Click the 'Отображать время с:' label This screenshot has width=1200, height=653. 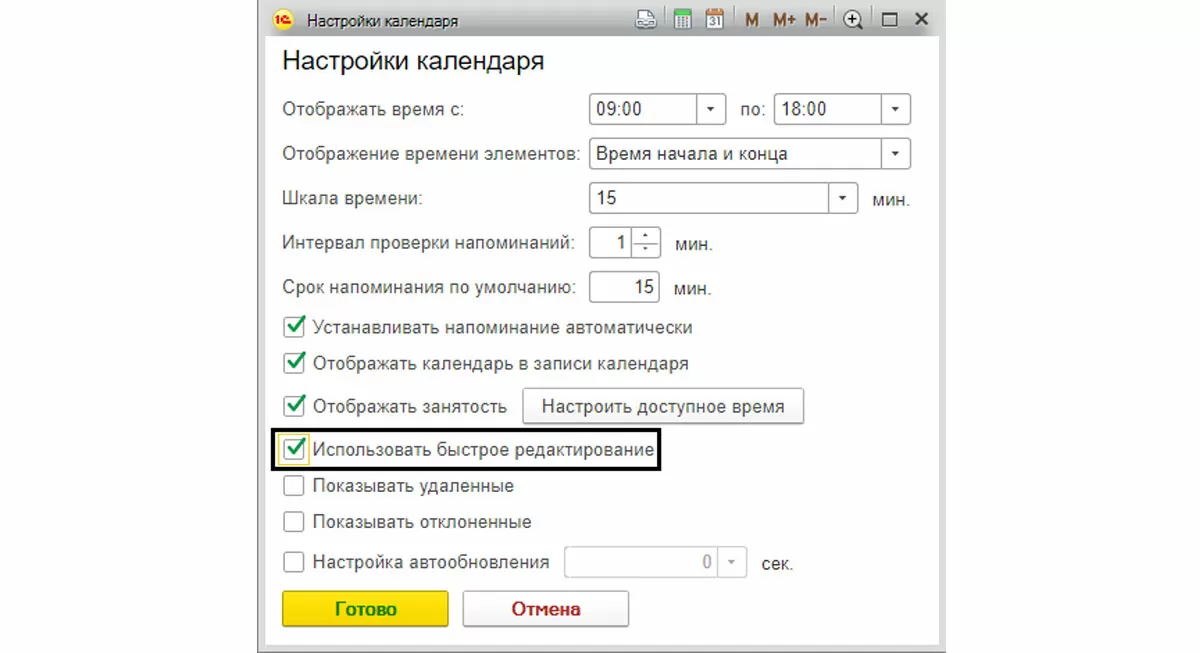pyautogui.click(x=374, y=110)
